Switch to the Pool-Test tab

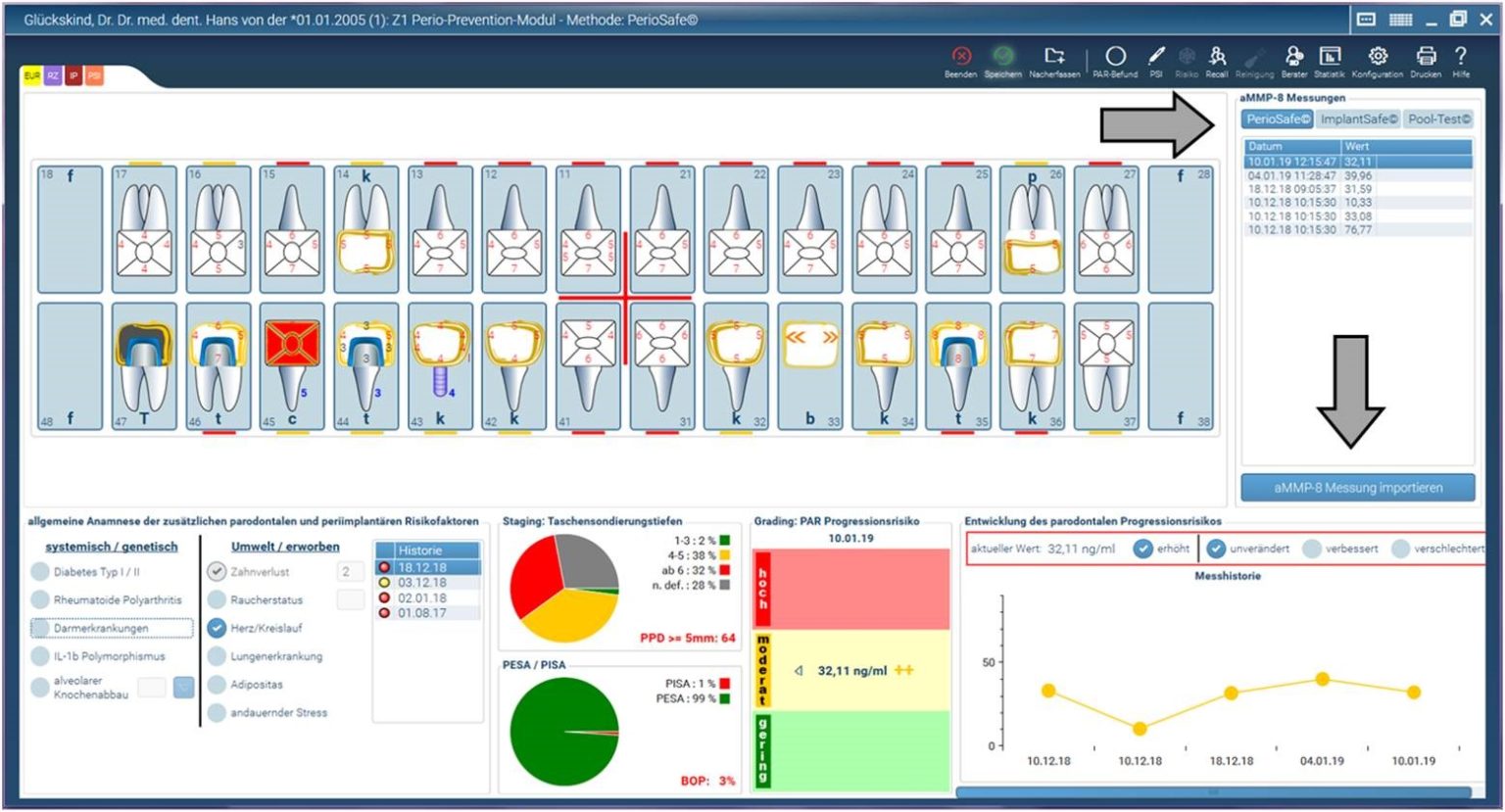[1438, 119]
